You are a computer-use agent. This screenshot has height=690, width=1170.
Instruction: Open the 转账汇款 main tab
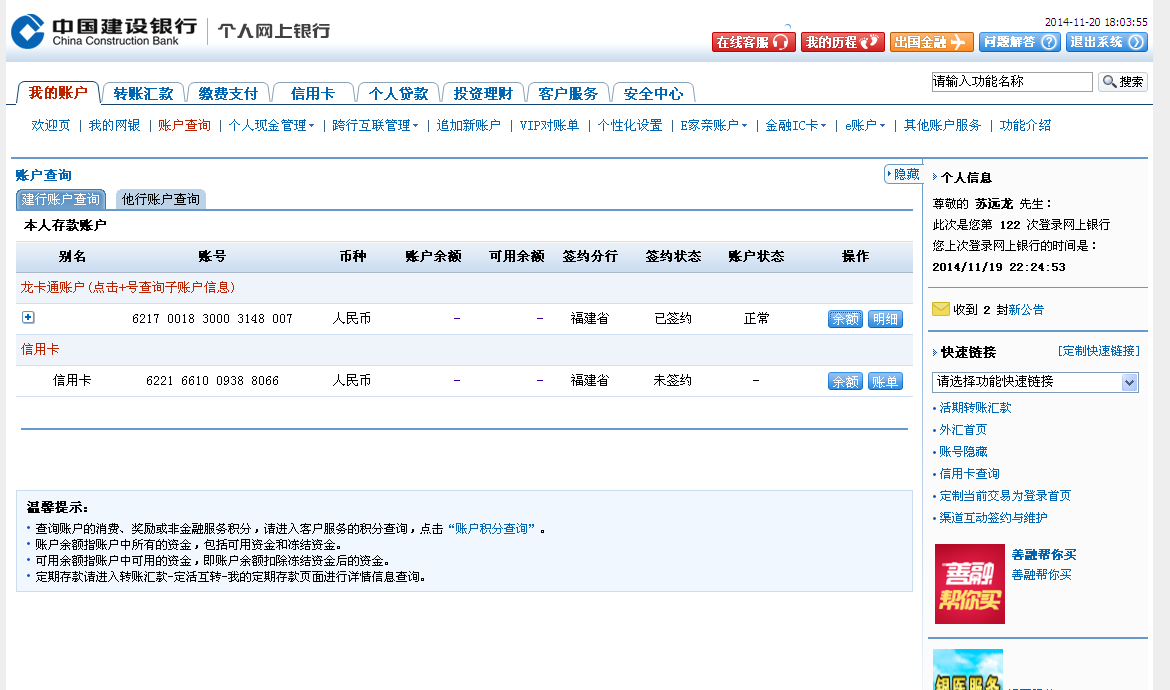pyautogui.click(x=143, y=94)
